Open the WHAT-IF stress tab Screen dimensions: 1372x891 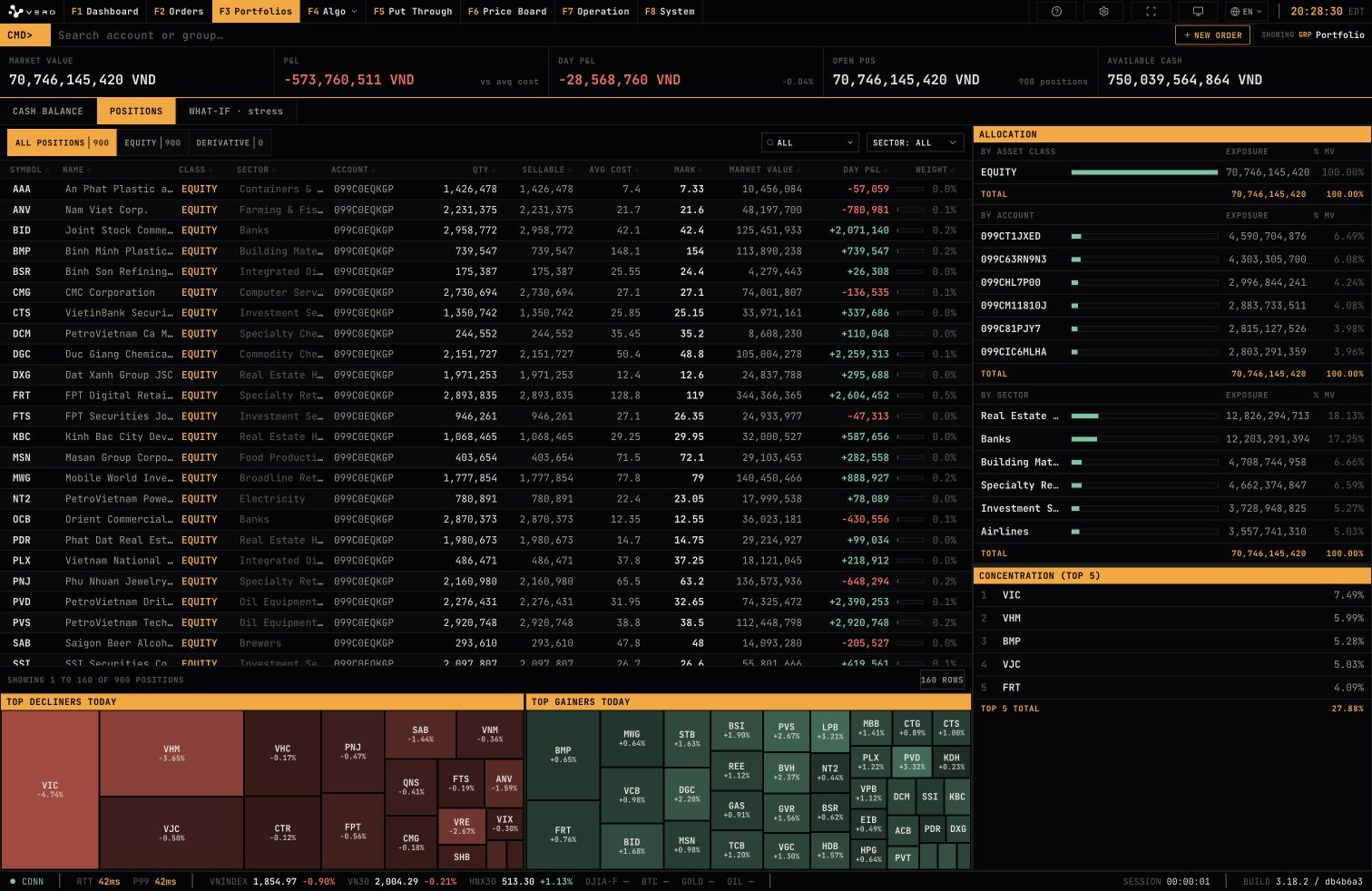236,112
